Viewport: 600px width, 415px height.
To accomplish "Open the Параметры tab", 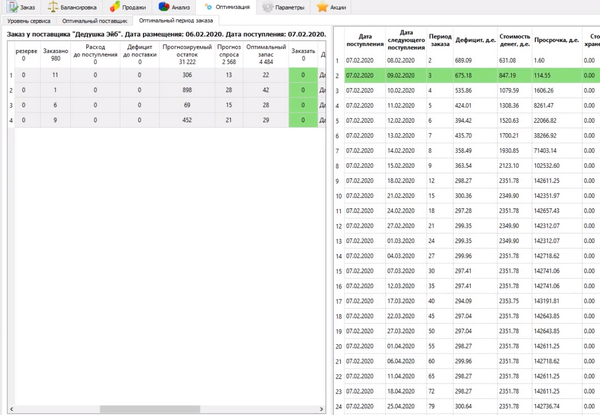I will (284, 7).
